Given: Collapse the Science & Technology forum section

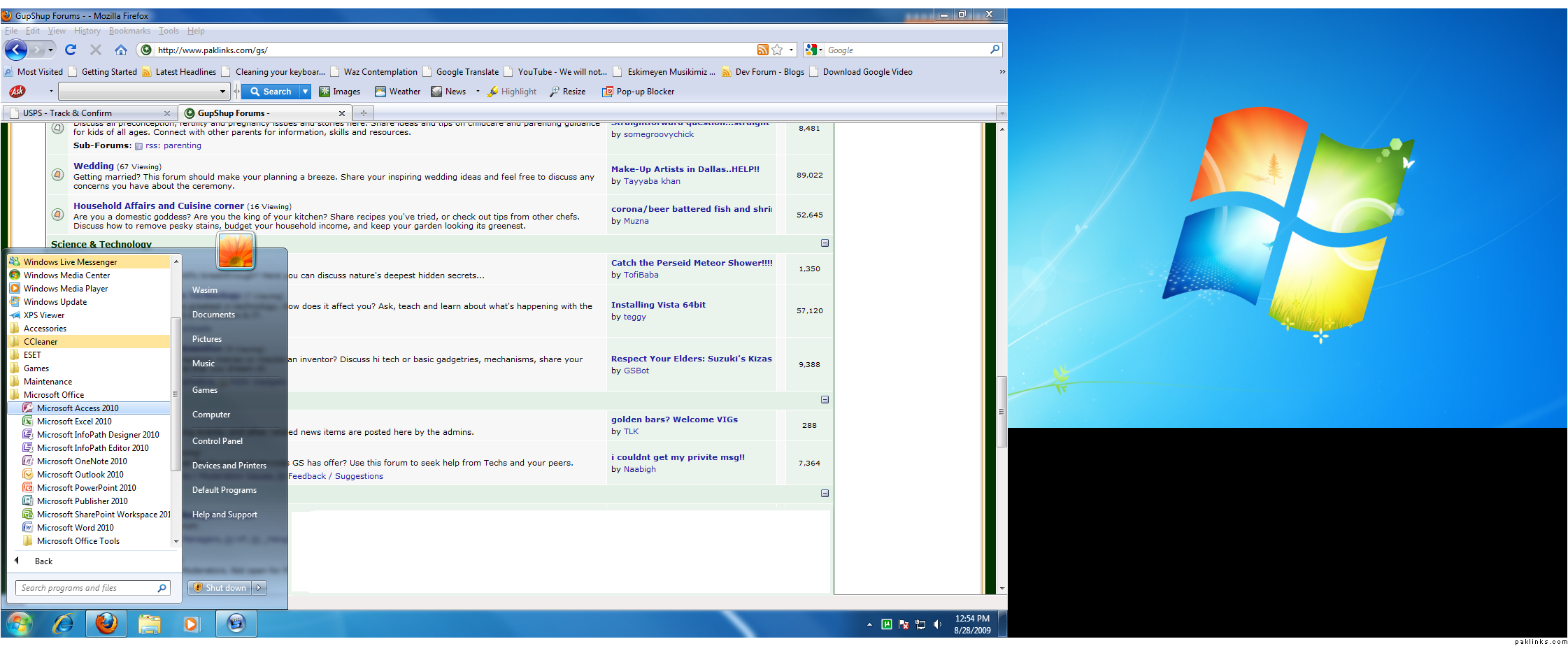Looking at the screenshot, I should [825, 243].
